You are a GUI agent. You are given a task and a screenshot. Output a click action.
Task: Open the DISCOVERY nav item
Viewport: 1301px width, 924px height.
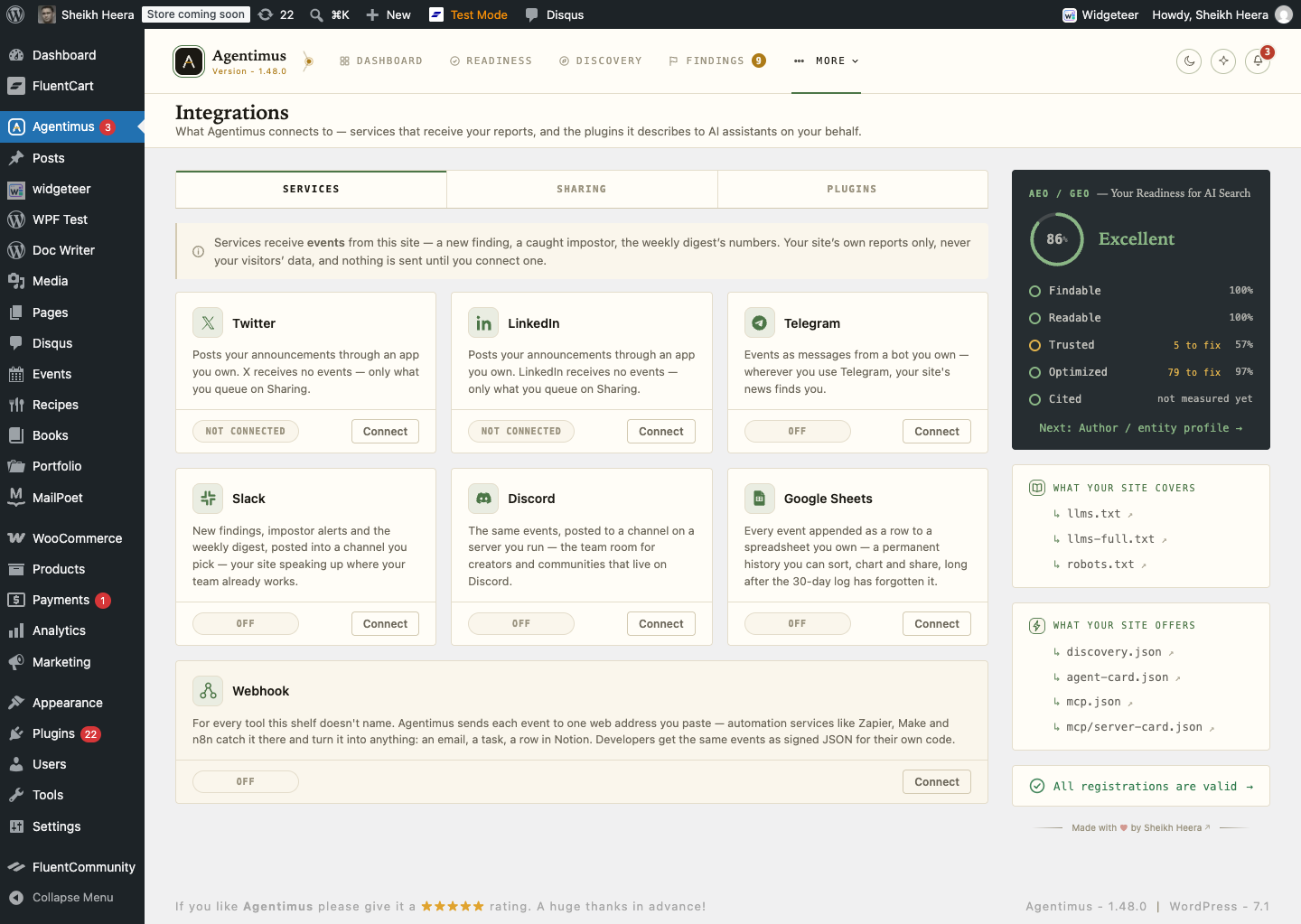(x=601, y=61)
